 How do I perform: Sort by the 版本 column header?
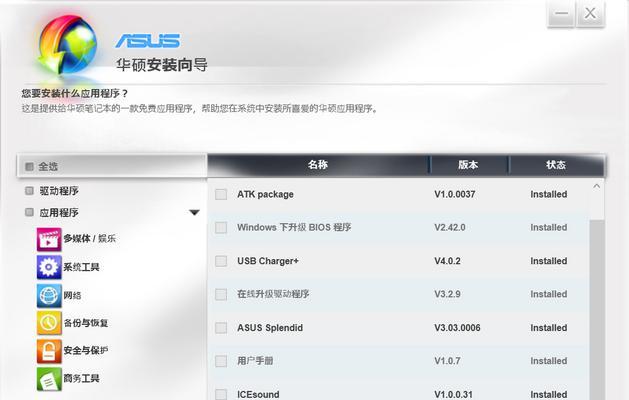click(468, 164)
